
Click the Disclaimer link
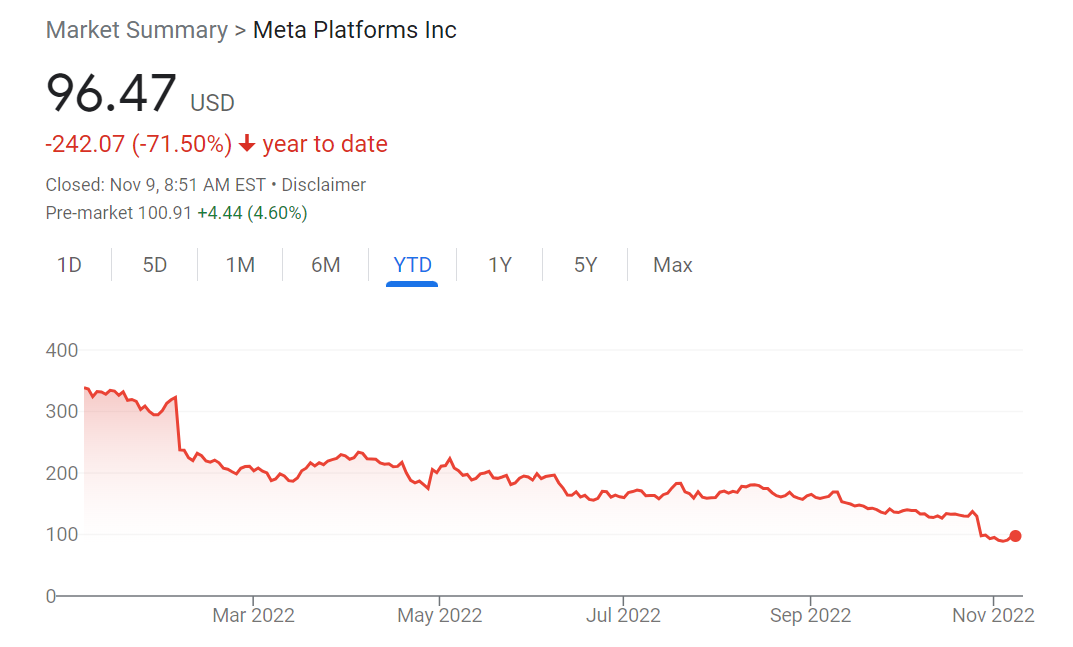[324, 185]
